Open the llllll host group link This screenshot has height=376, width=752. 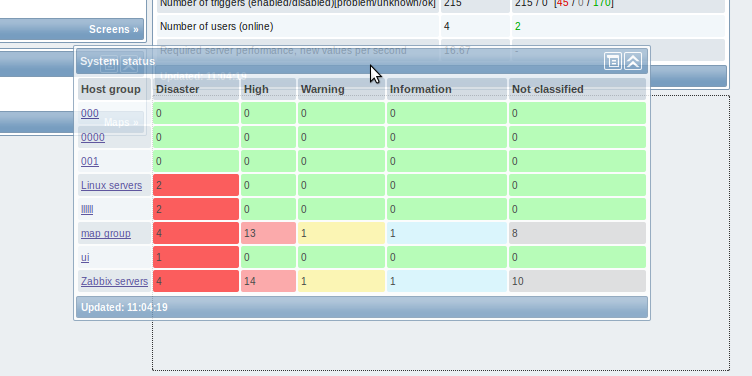pyautogui.click(x=87, y=209)
